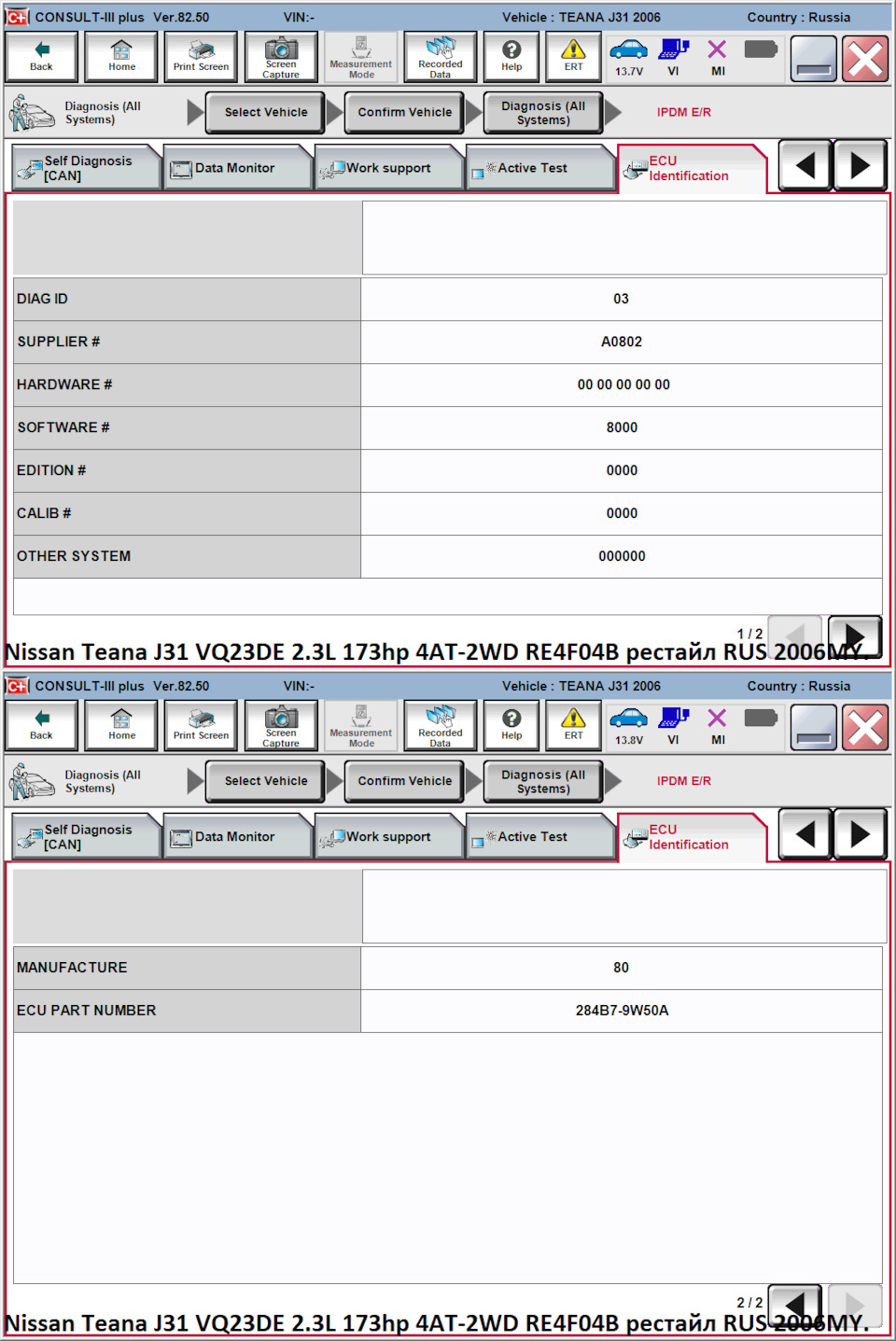Click tab scroll right arrow, upper page 1/2 window
Screen dimensions: 896x1341
(860, 166)
